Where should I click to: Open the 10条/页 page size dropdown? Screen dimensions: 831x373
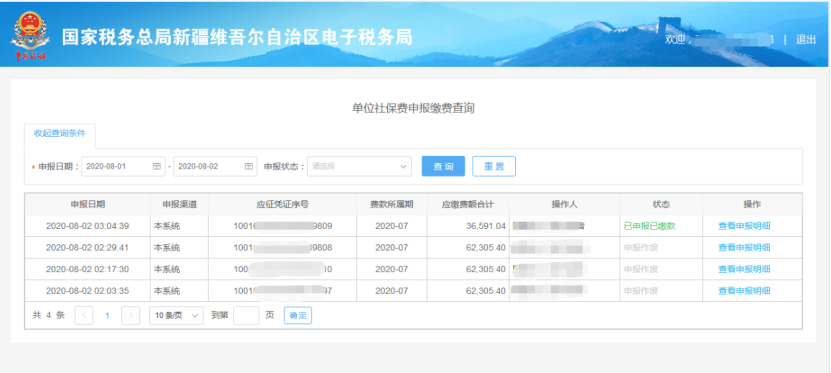pyautogui.click(x=176, y=315)
